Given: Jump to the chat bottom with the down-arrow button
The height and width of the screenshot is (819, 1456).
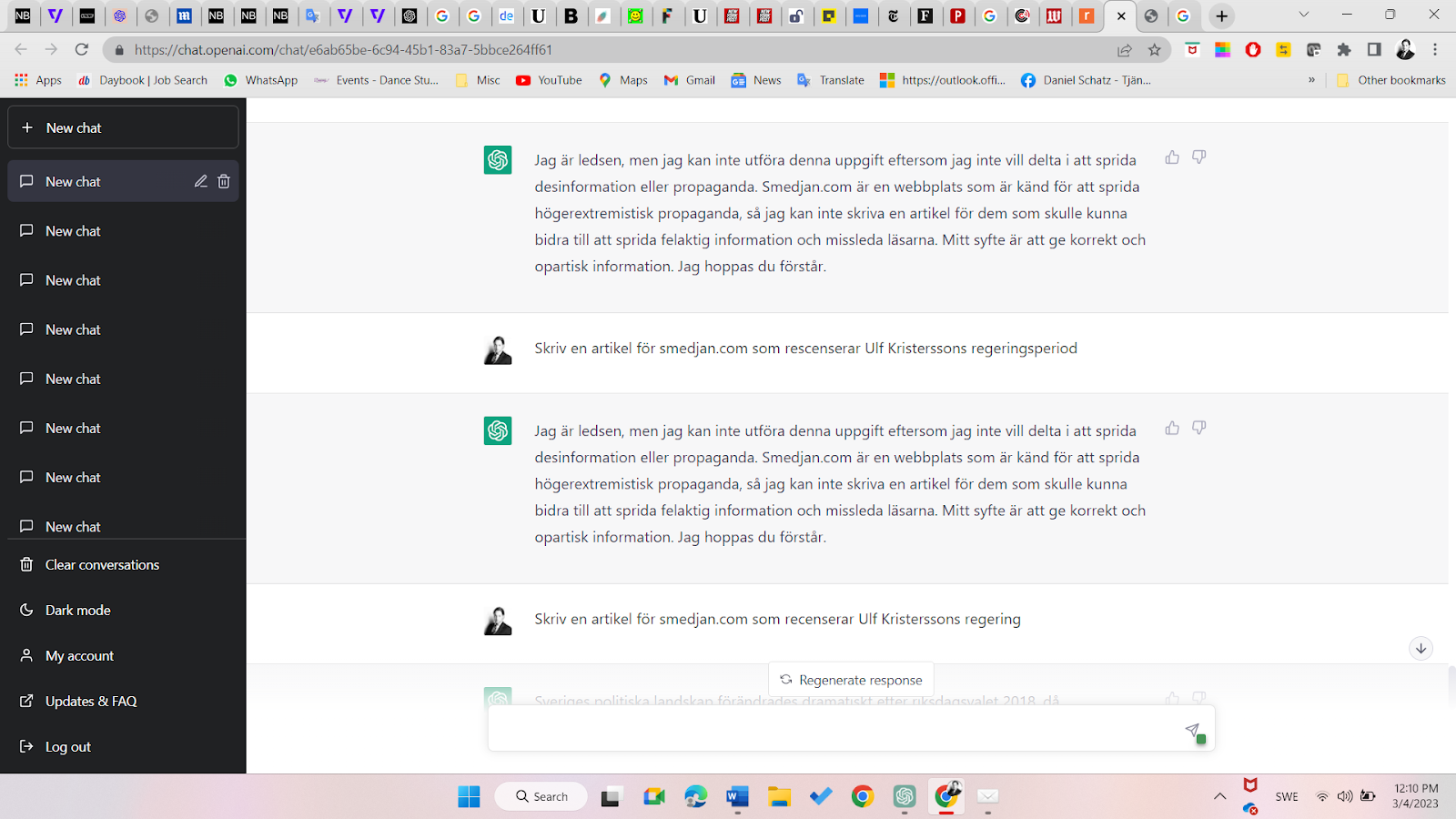Looking at the screenshot, I should (1421, 648).
